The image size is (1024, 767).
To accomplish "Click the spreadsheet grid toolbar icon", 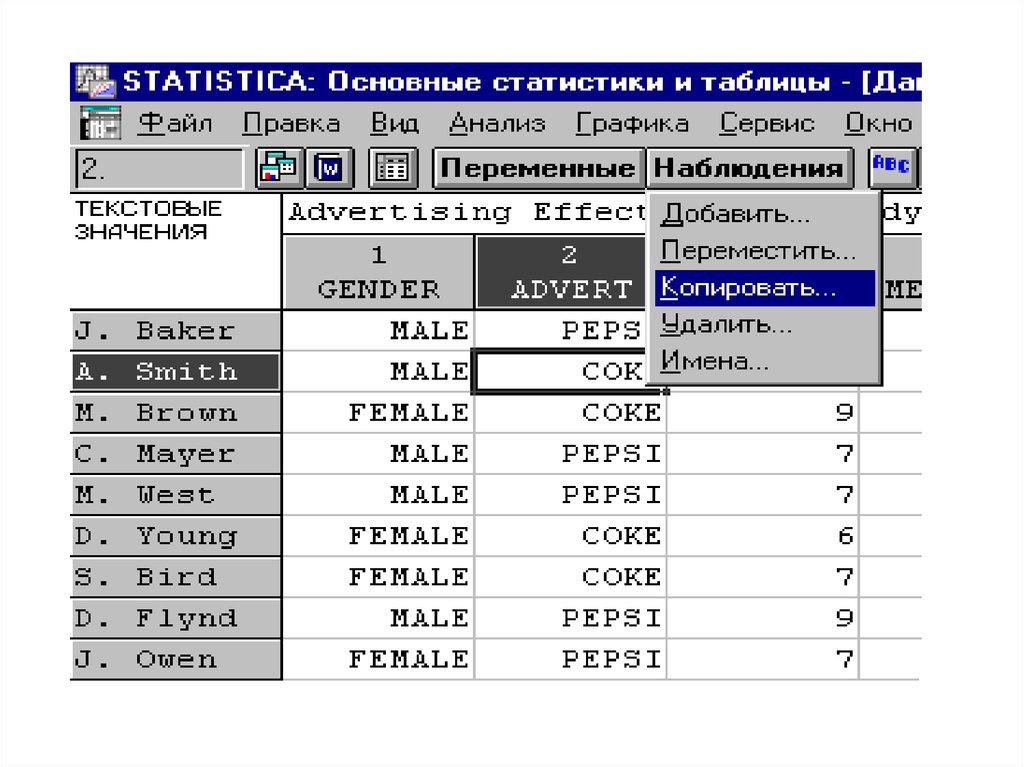I will click(x=392, y=169).
